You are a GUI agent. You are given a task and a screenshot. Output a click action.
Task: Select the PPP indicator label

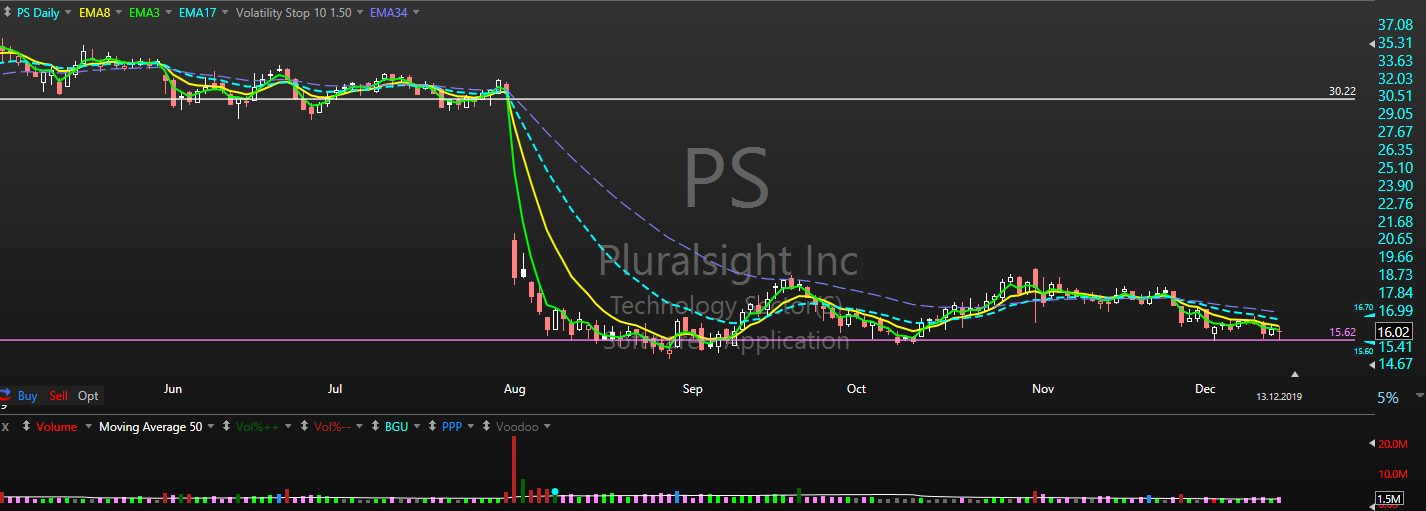pyautogui.click(x=452, y=427)
